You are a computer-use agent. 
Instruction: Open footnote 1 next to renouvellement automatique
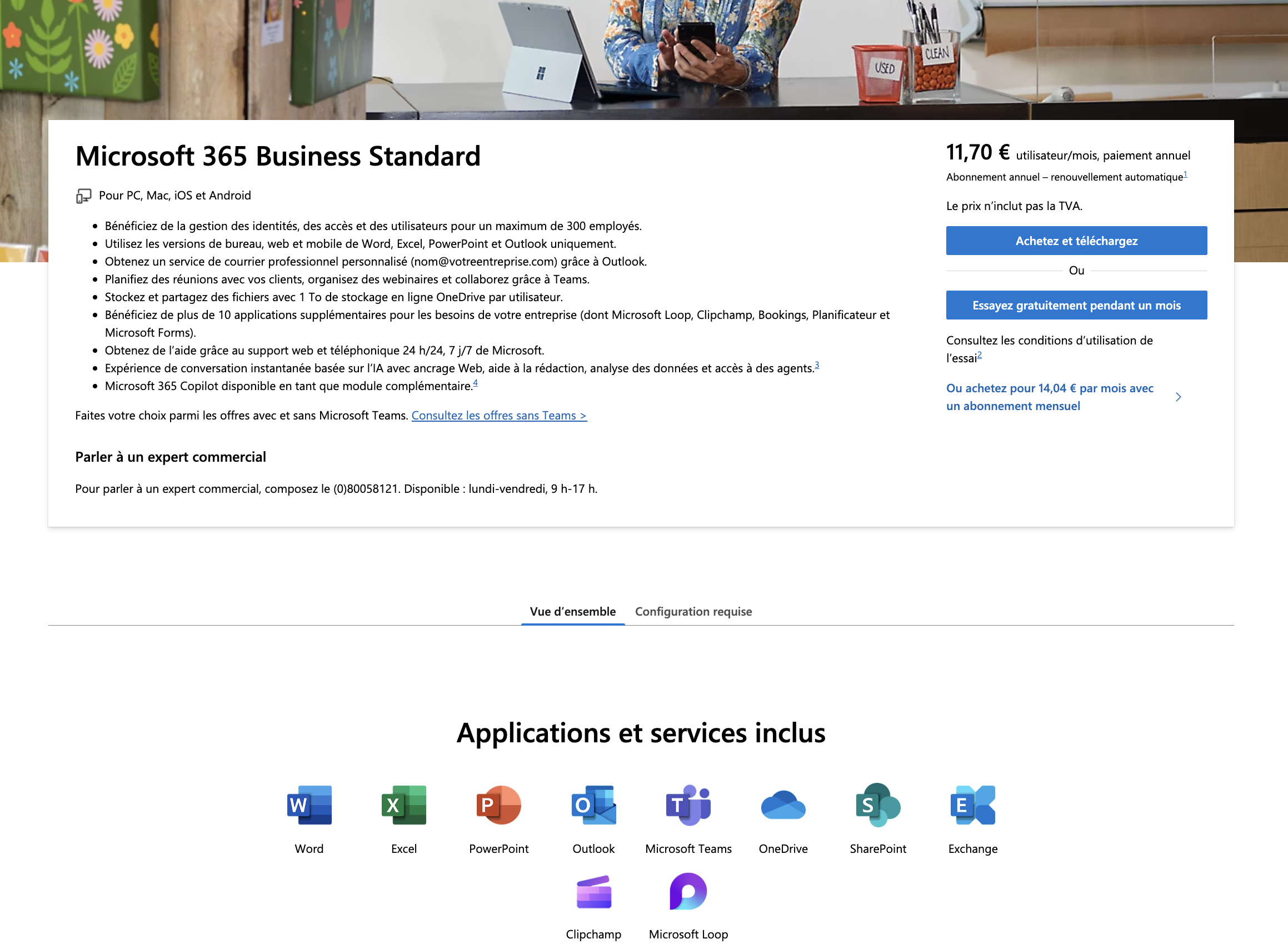tap(1185, 174)
